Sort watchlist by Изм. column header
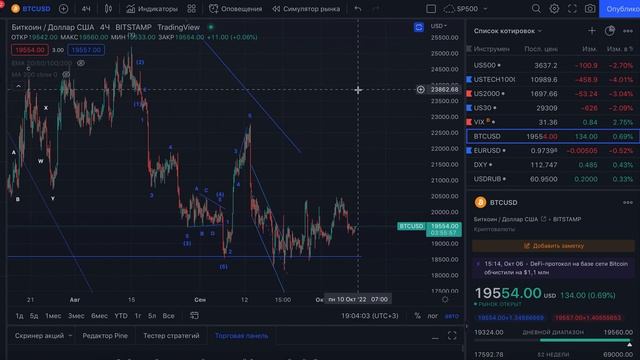 [x=589, y=49]
